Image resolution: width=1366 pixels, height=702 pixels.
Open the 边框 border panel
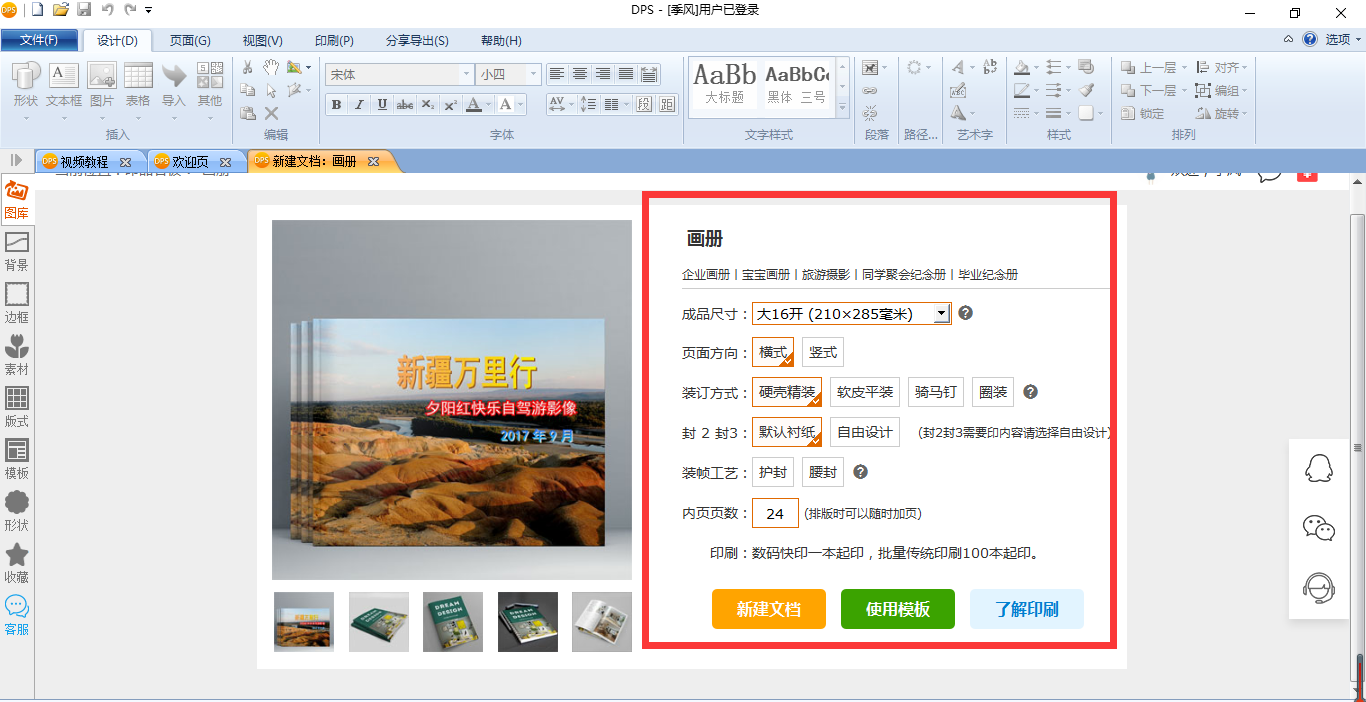17,304
